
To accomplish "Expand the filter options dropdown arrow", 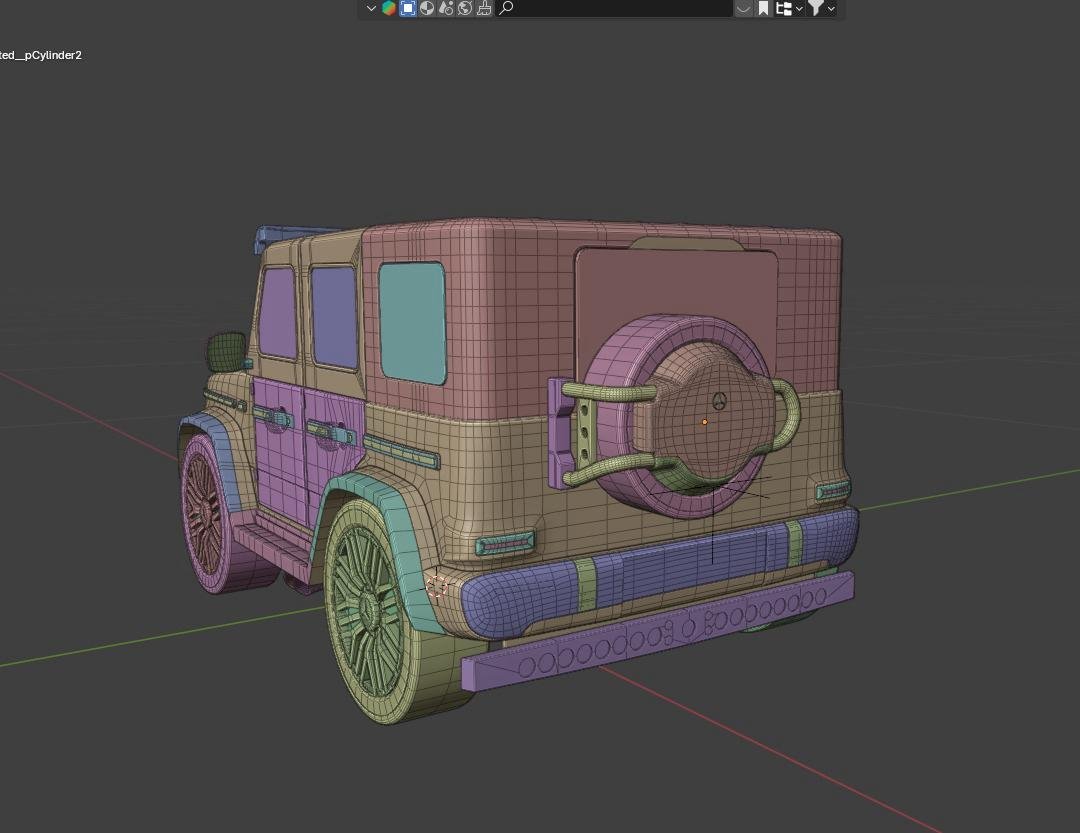I will point(831,9).
